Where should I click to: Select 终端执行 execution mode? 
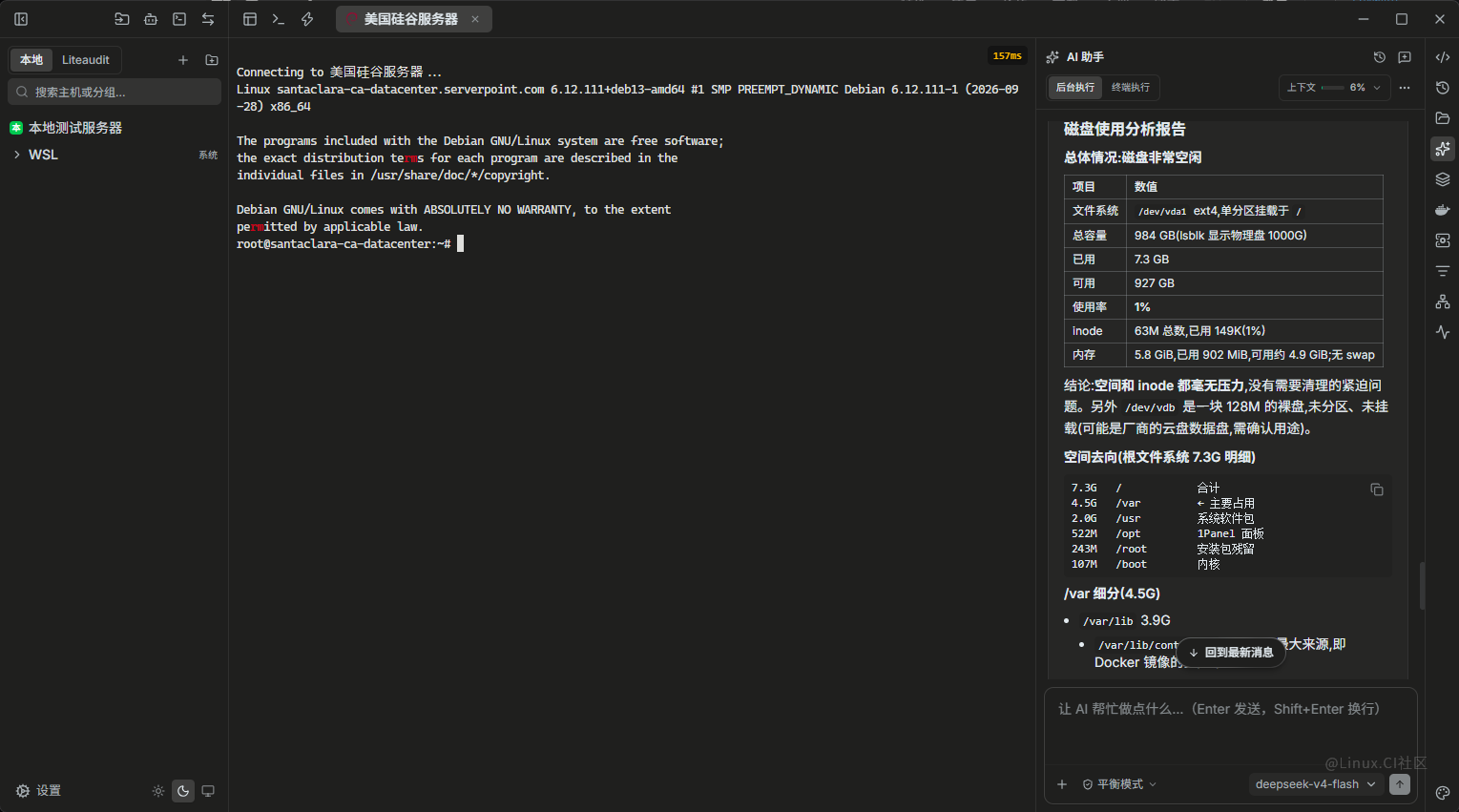[1131, 88]
